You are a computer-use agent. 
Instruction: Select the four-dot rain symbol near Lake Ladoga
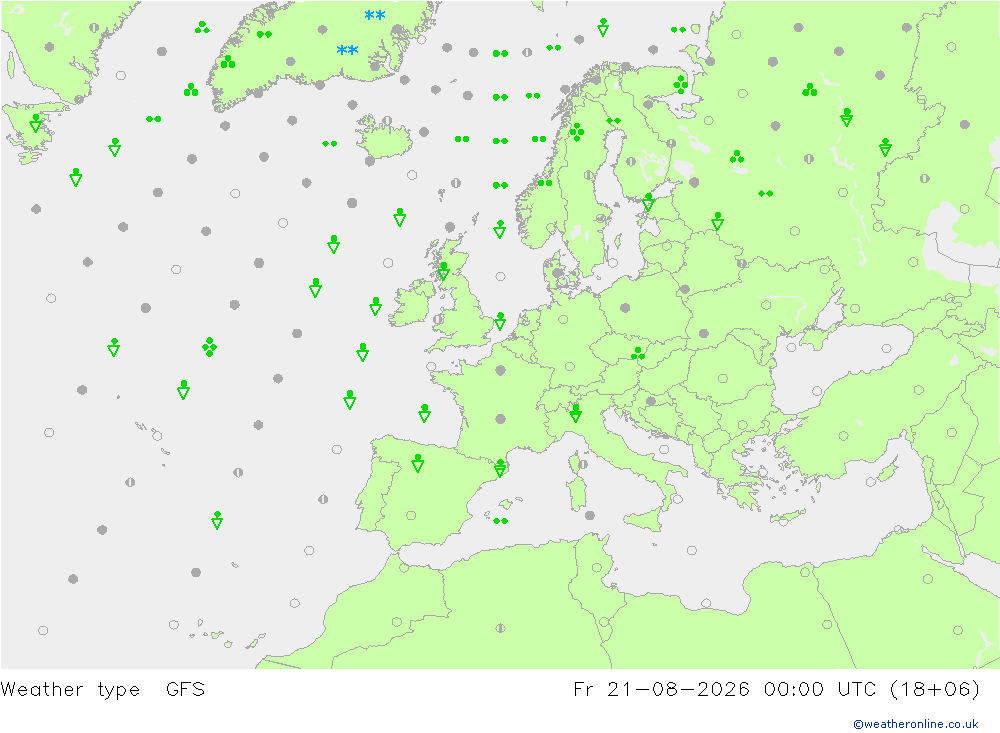tap(680, 84)
